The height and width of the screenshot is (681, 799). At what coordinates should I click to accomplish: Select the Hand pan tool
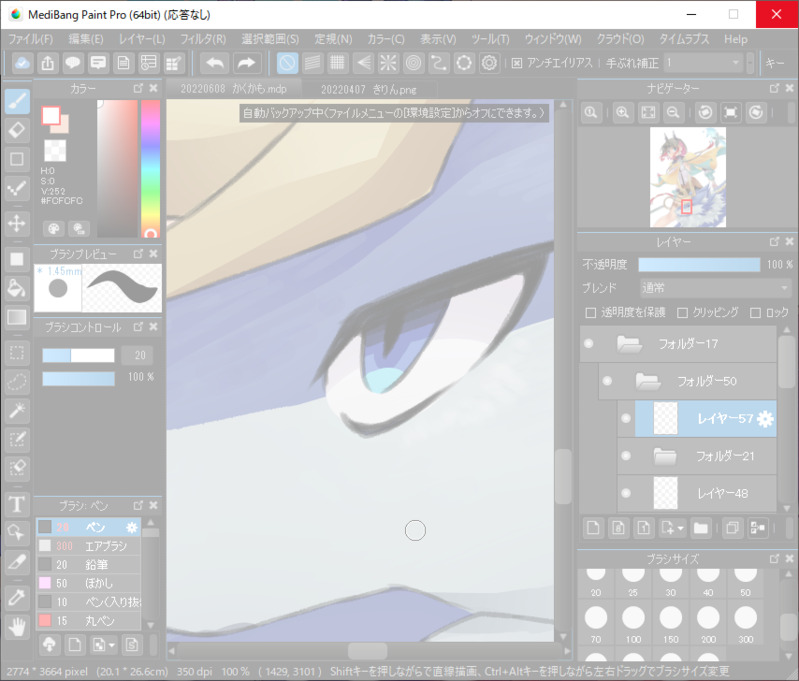(x=17, y=626)
